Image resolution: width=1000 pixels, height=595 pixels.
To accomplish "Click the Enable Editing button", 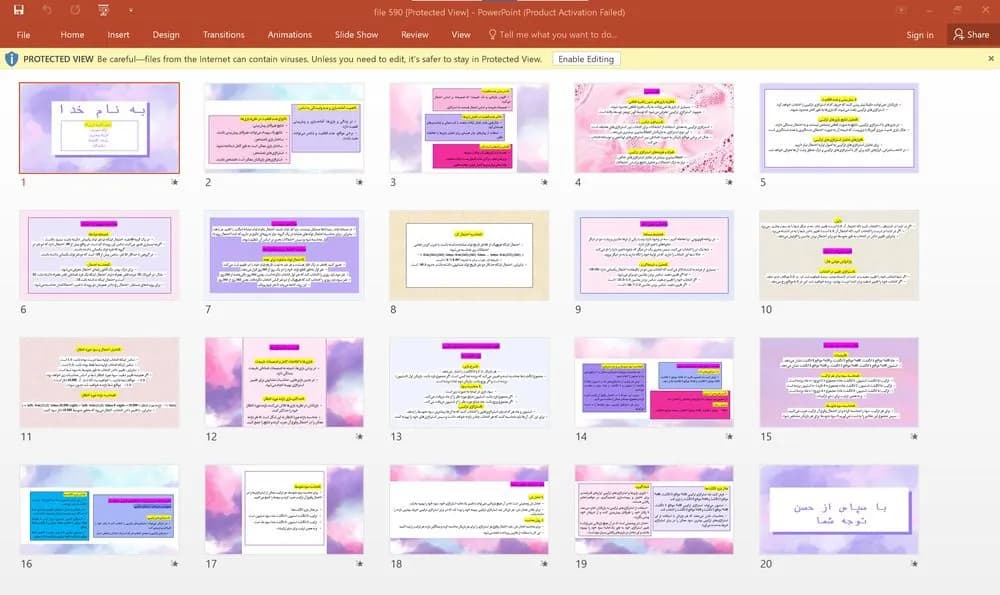I will 586,59.
